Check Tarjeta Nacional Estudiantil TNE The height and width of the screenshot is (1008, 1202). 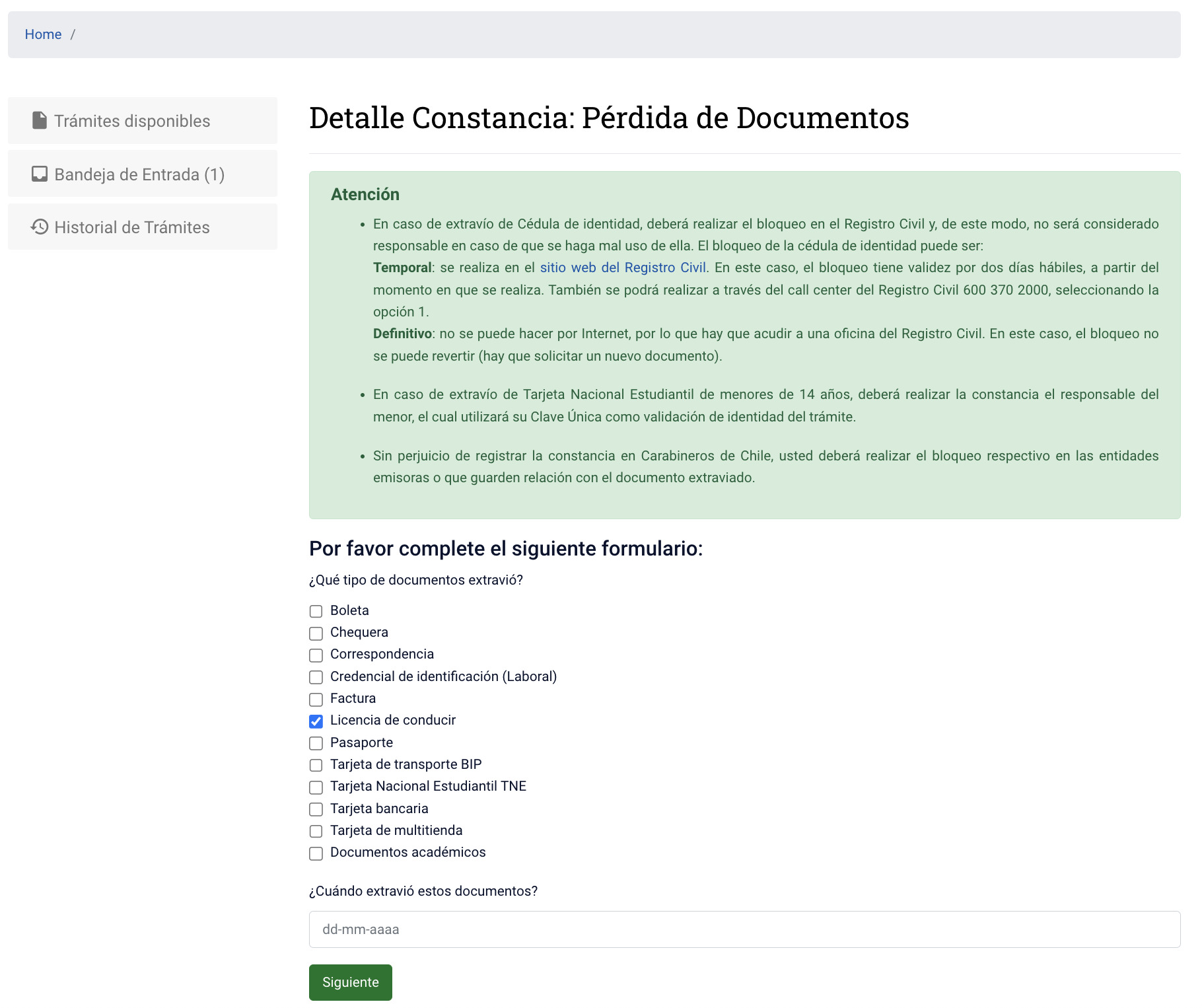pyautogui.click(x=315, y=787)
